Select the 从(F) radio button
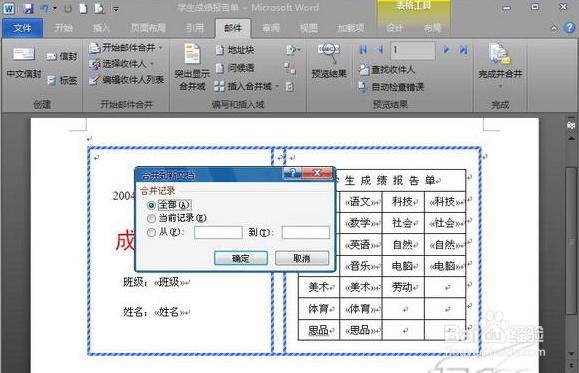 tap(151, 232)
